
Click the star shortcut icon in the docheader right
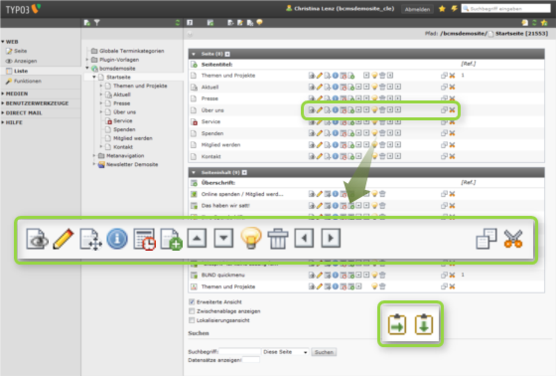coord(544,23)
